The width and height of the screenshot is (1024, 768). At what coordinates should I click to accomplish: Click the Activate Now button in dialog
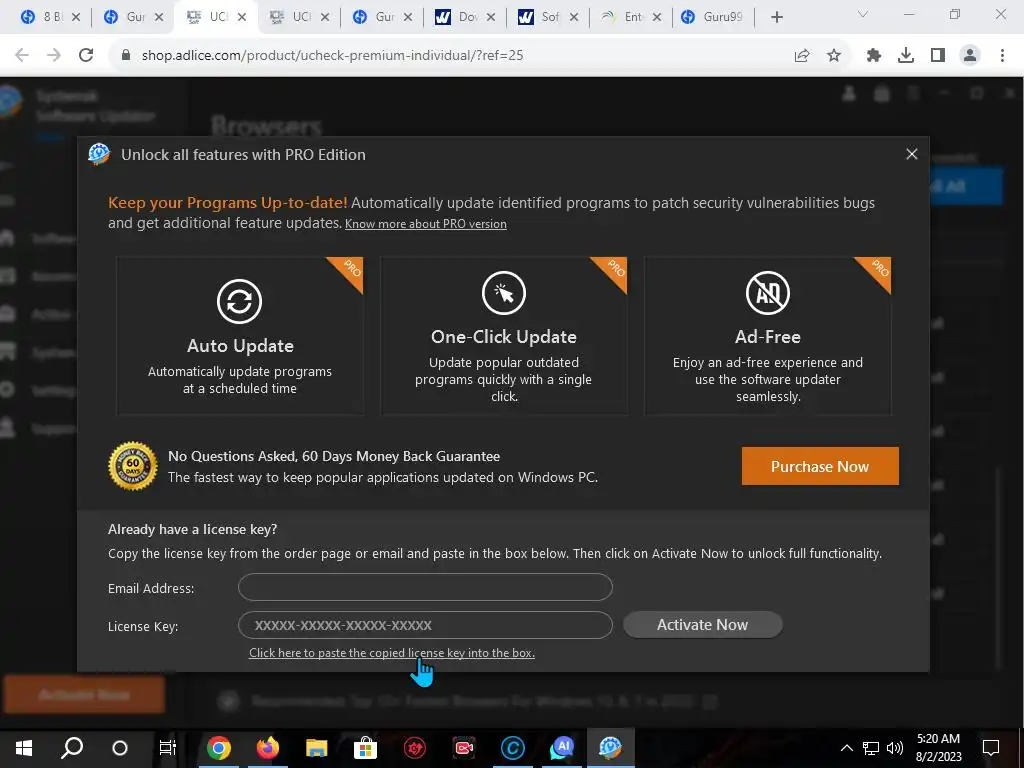[703, 625]
